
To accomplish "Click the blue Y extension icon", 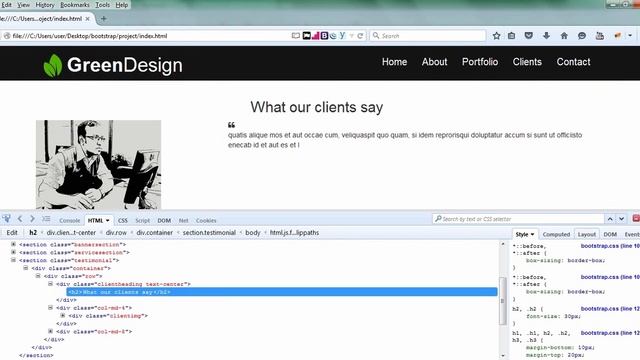I will click(342, 36).
